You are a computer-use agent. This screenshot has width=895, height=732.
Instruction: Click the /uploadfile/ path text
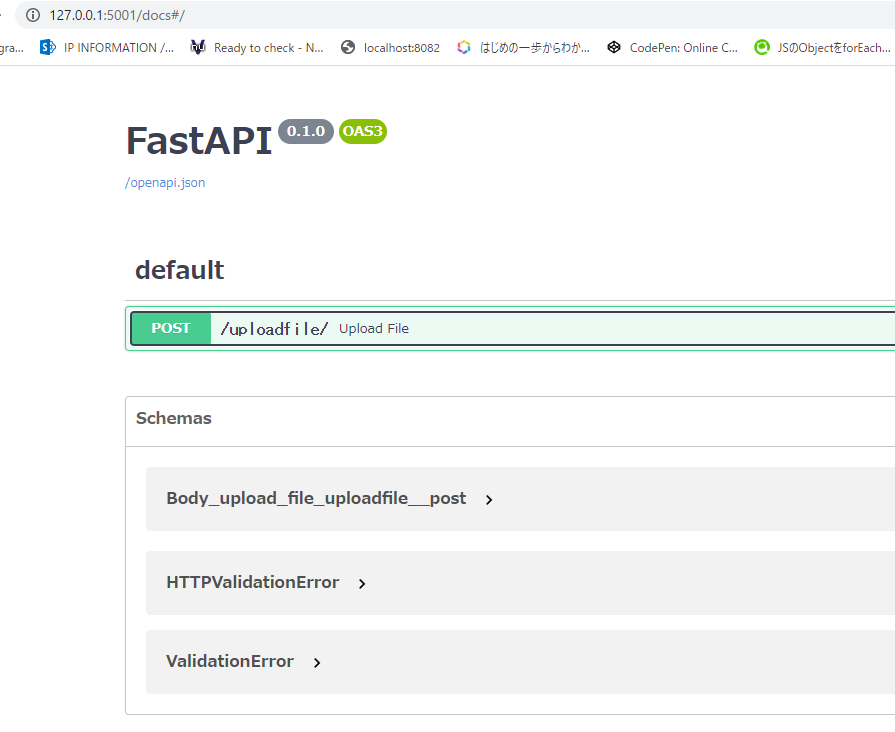pos(274,329)
